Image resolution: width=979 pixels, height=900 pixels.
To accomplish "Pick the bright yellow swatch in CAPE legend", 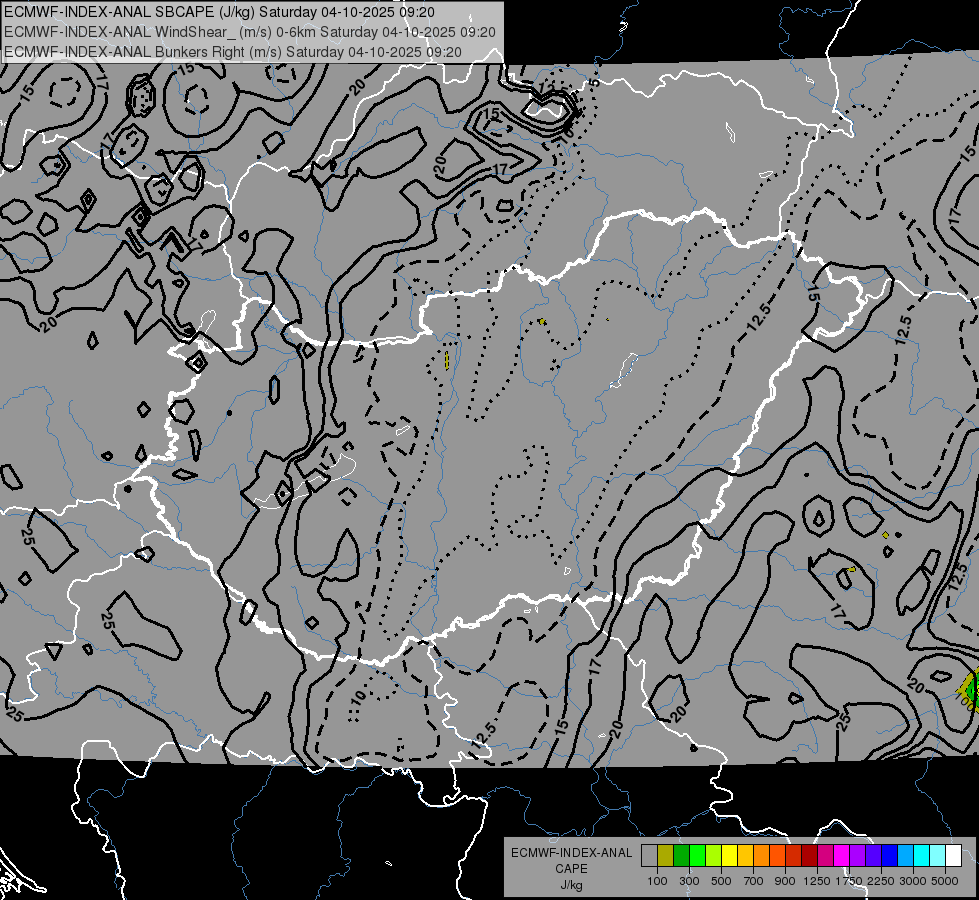I will pyautogui.click(x=729, y=856).
